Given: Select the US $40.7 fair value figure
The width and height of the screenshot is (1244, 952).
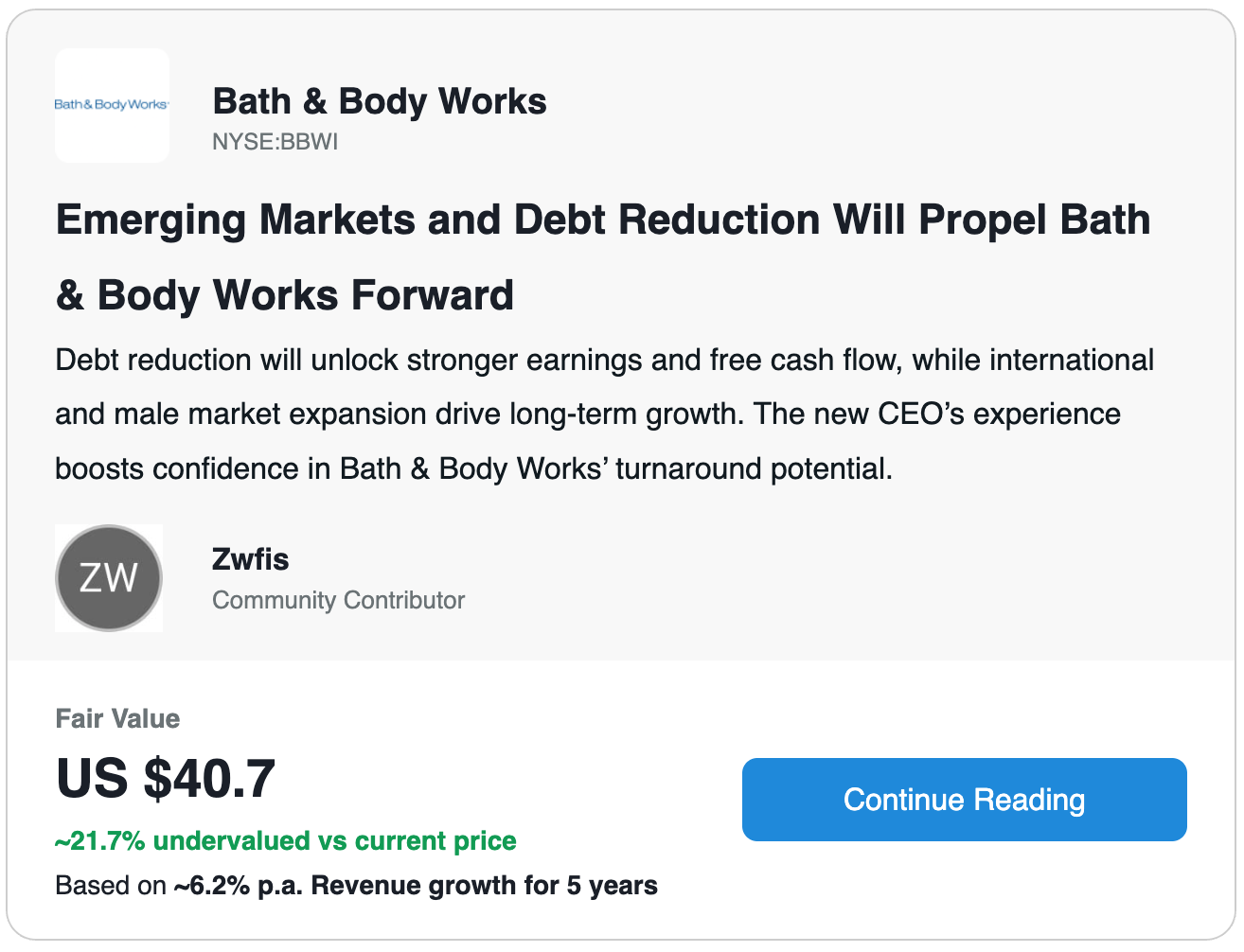Looking at the screenshot, I should click(x=166, y=779).
